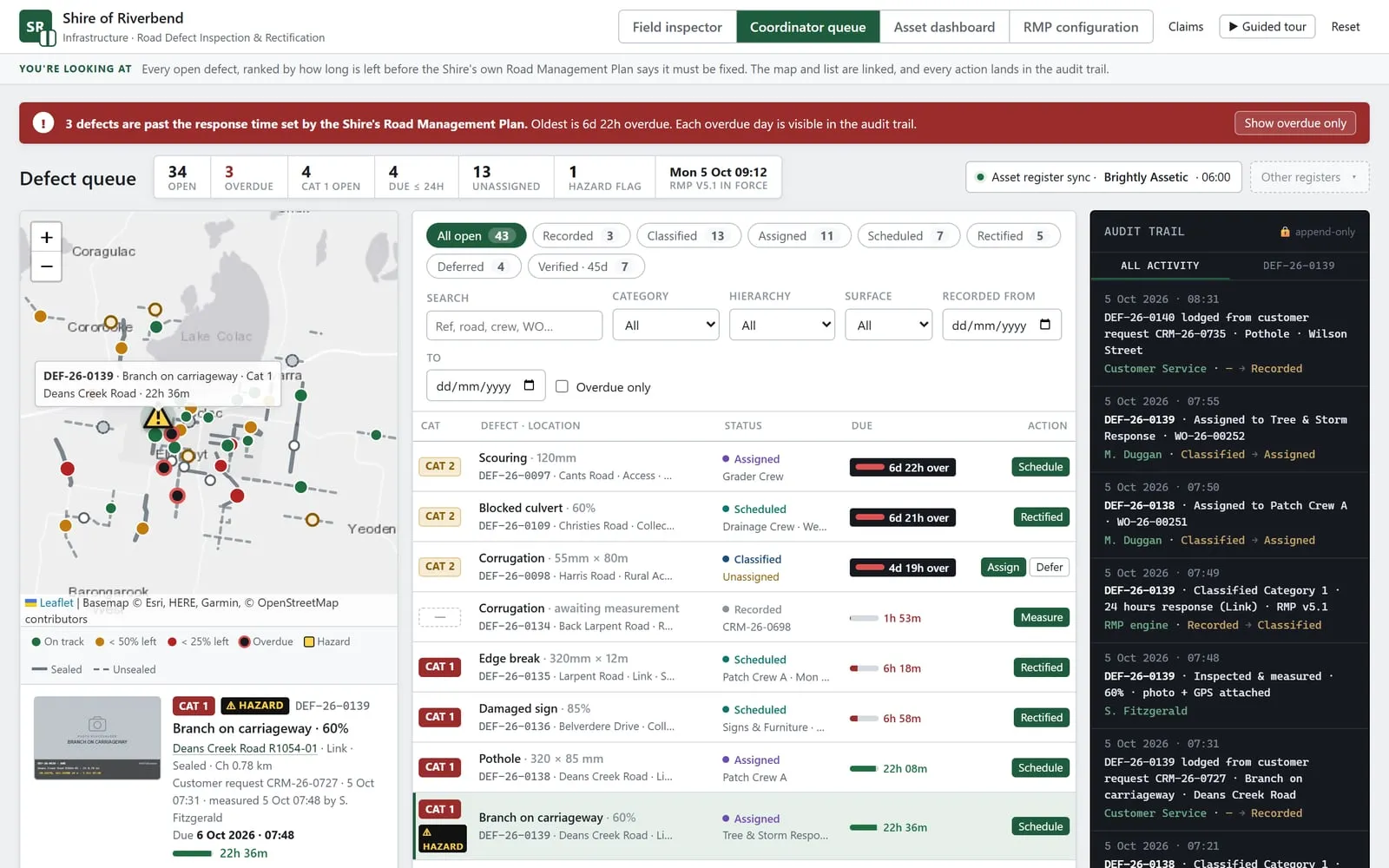Click the Show overdue only button
The width and height of the screenshot is (1389, 868).
click(1294, 123)
